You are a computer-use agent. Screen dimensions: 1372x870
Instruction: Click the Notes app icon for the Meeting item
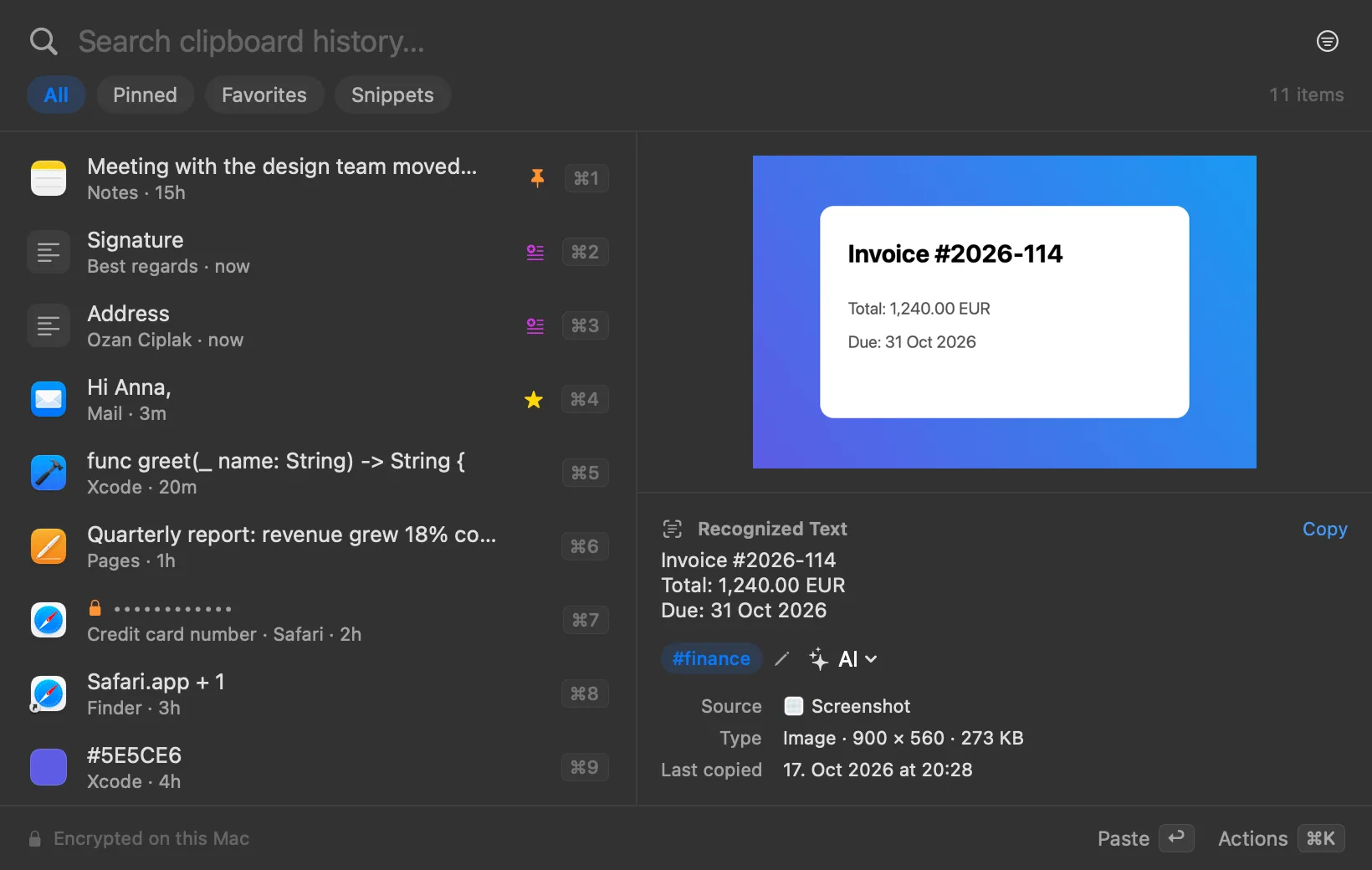[x=49, y=178]
